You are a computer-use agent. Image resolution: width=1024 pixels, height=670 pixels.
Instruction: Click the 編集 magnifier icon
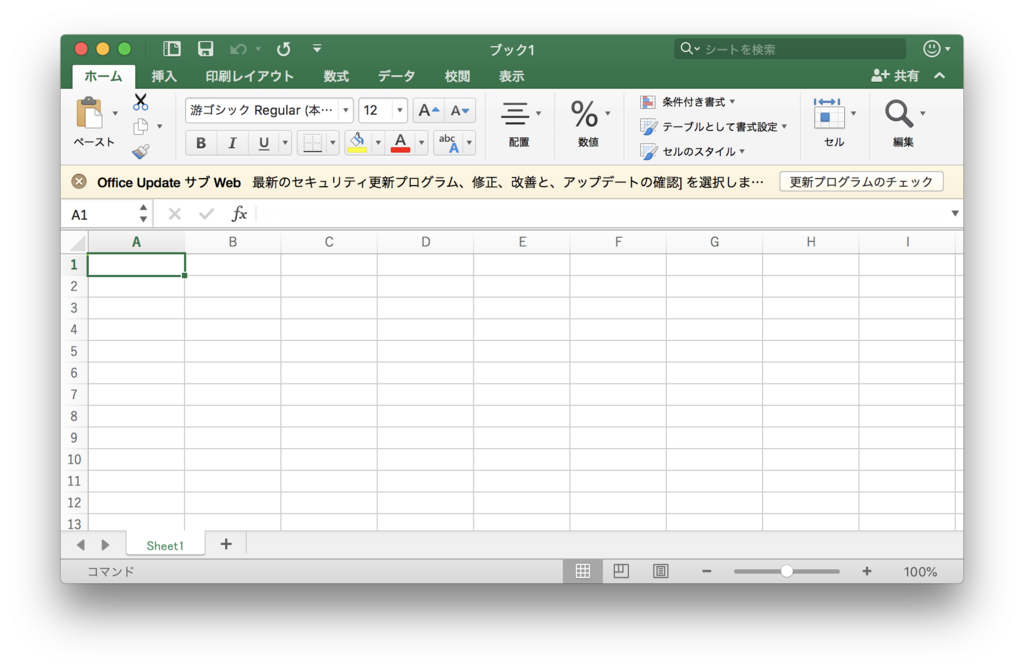coord(899,114)
